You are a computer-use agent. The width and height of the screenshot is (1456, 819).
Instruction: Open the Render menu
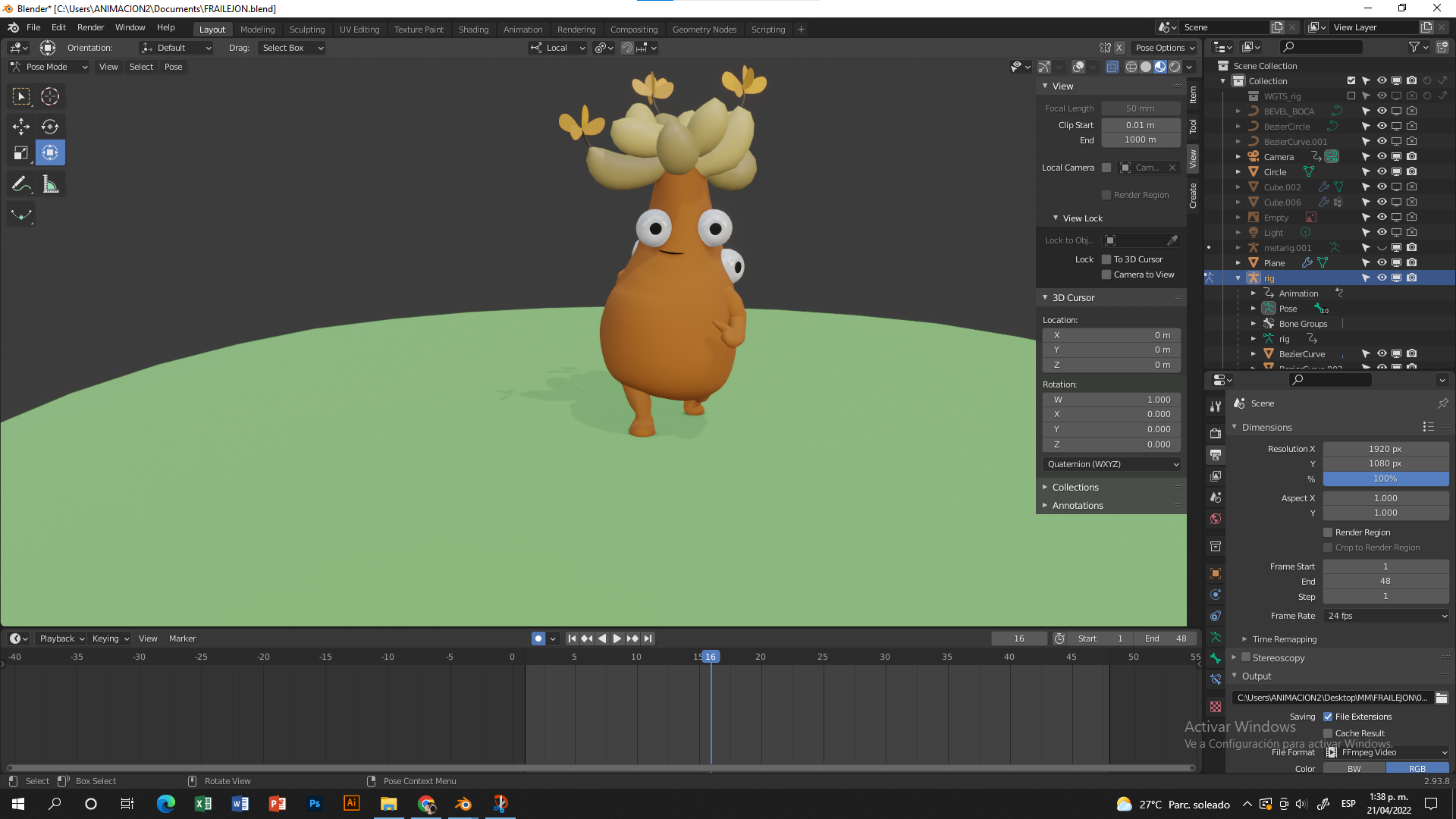(x=90, y=27)
